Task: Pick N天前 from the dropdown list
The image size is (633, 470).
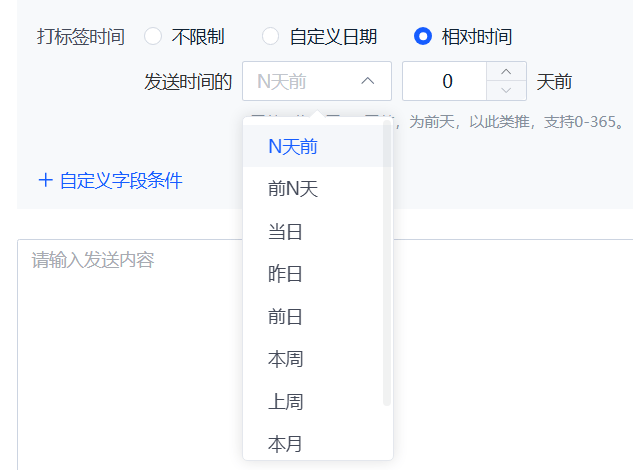Action: (293, 146)
